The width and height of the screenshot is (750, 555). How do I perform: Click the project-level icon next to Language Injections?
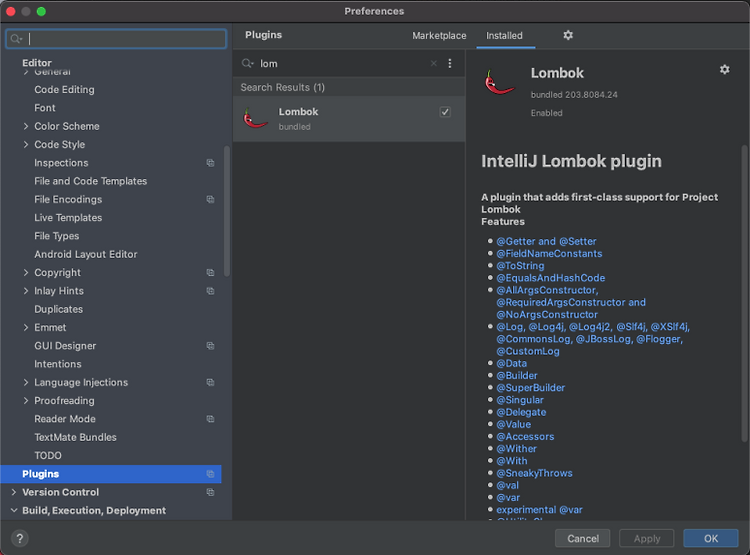[x=210, y=382]
